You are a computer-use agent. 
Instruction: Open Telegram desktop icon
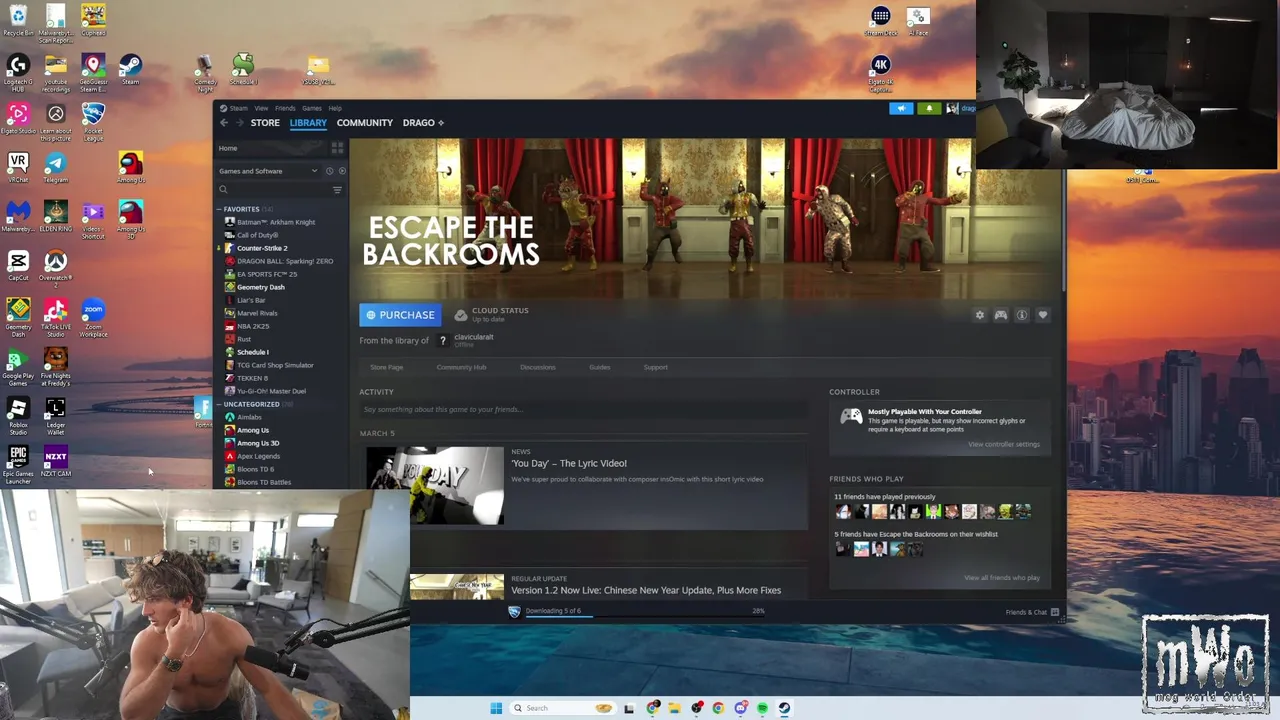56,167
